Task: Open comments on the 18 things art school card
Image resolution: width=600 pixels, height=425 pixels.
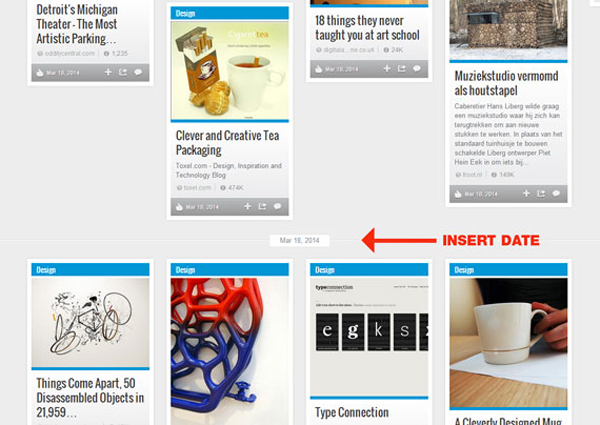Action: pos(417,68)
